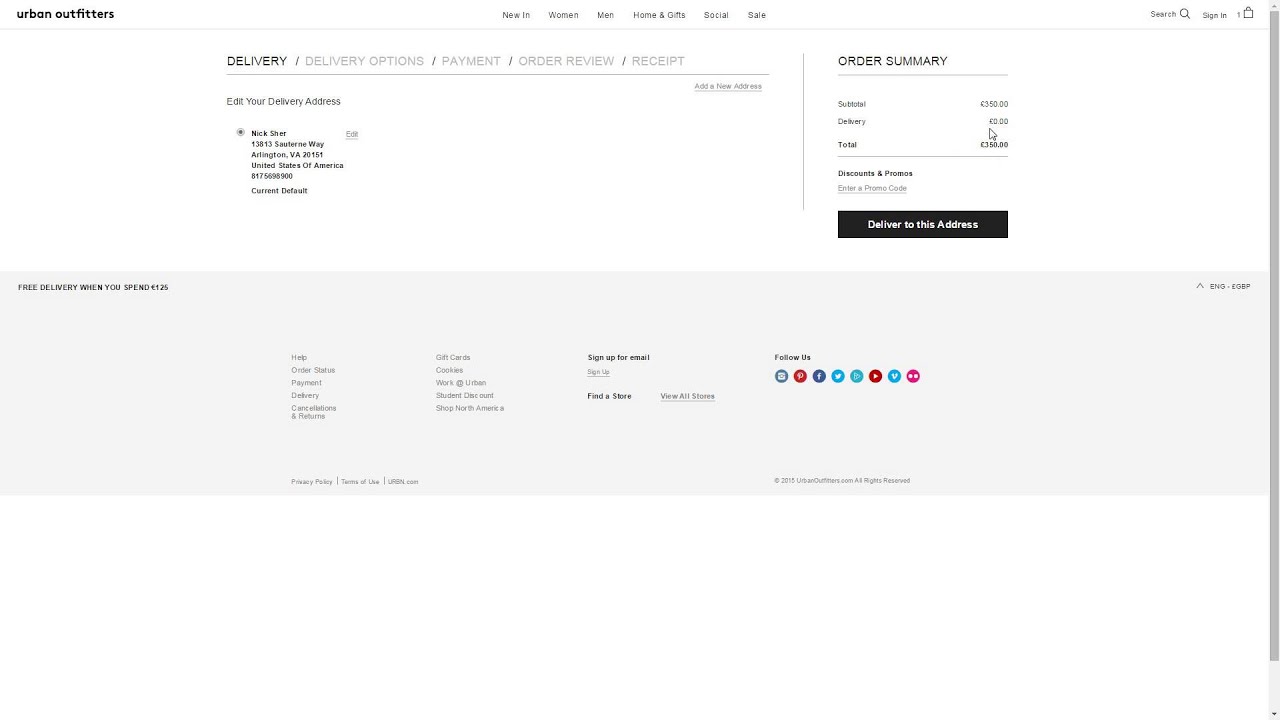Click the Total £350.00 amount

994,145
